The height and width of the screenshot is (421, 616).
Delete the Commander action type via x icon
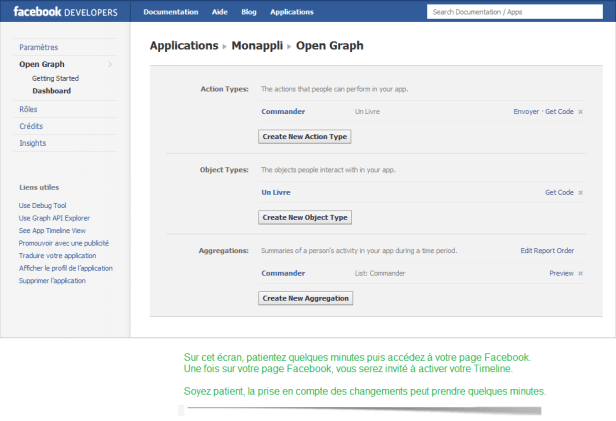580,111
